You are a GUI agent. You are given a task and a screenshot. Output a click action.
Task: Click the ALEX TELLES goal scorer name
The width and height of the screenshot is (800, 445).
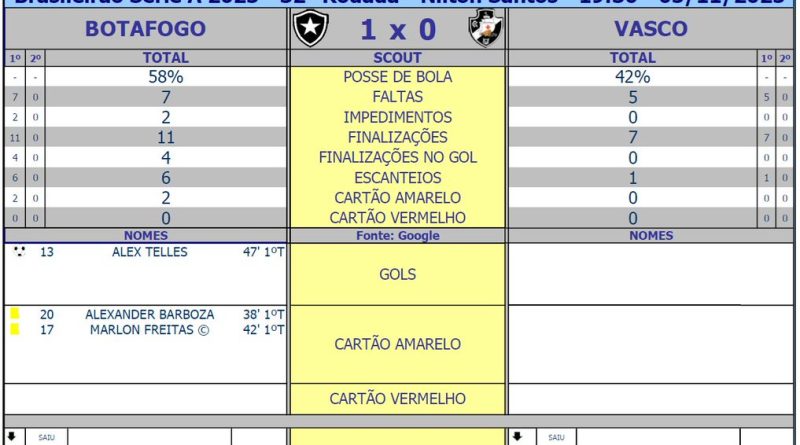pos(149,252)
